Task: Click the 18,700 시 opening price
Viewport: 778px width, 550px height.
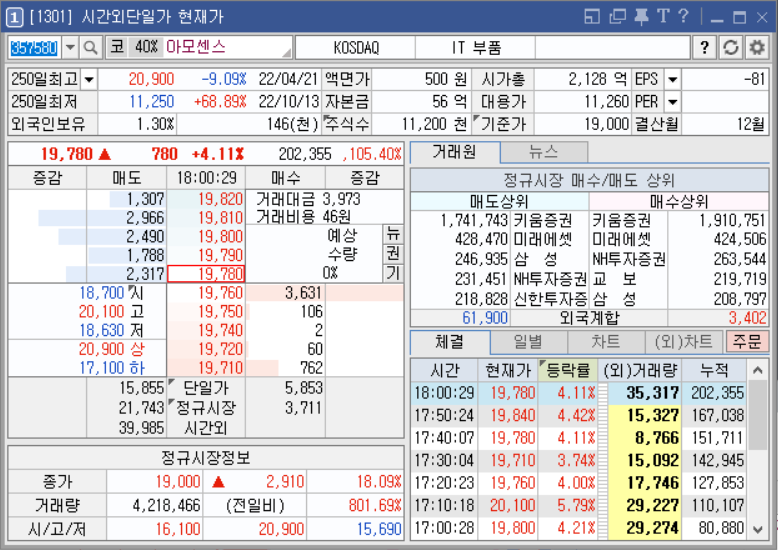Action: (112, 293)
